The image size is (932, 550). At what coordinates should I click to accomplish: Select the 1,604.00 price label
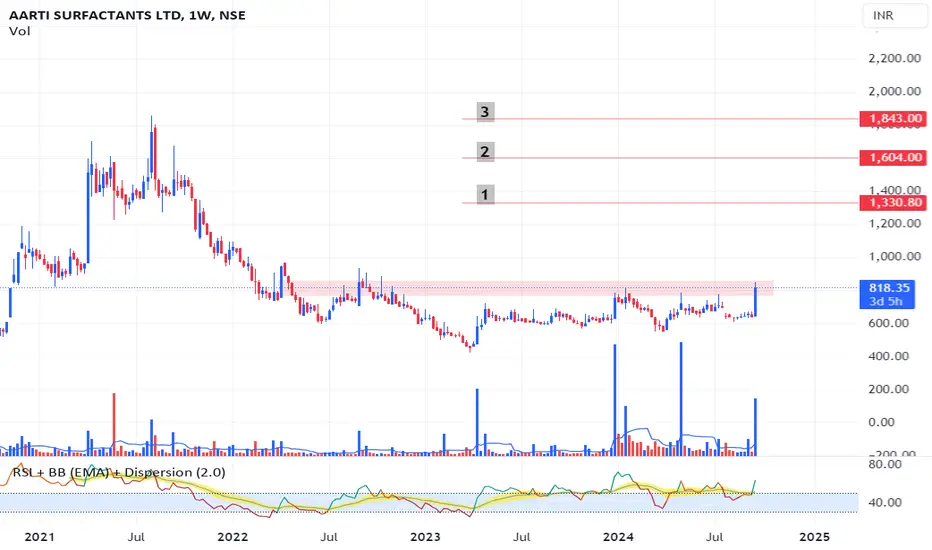point(893,158)
